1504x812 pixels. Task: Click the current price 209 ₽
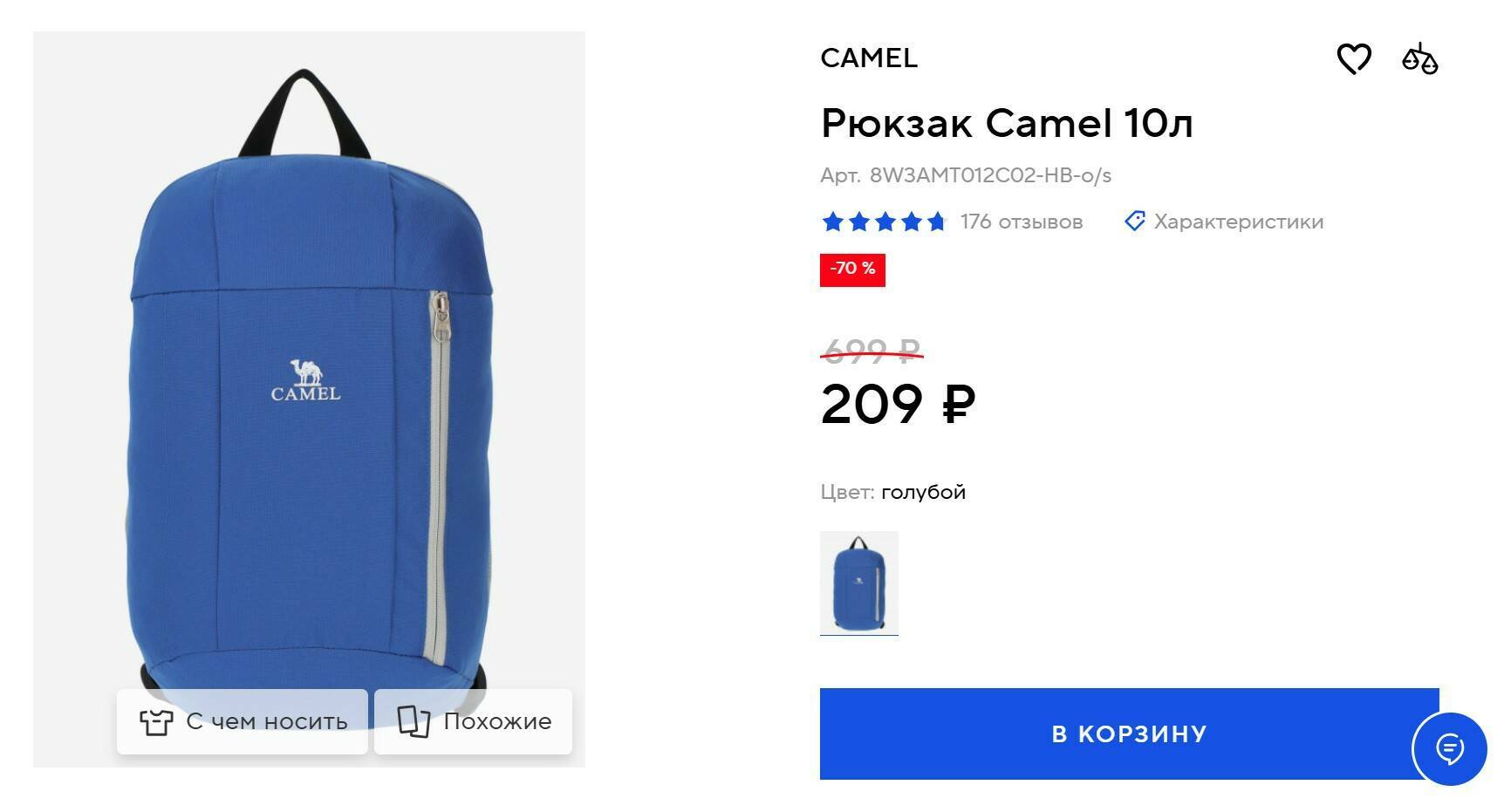pos(898,404)
